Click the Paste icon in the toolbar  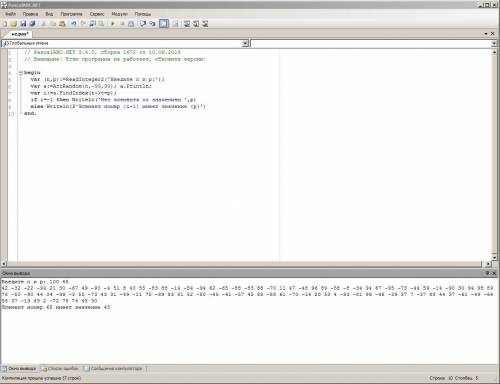coord(62,24)
